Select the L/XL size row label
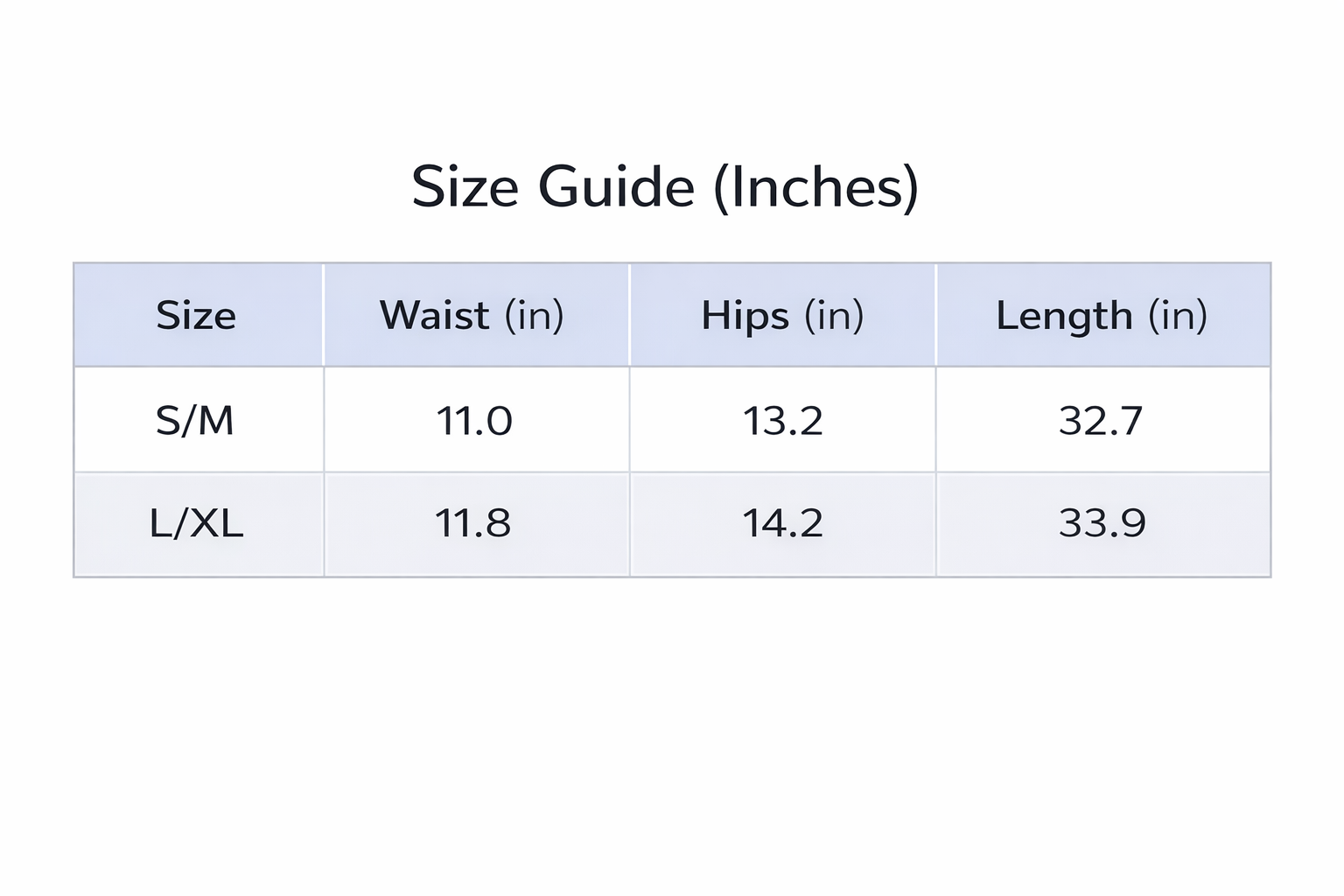The width and height of the screenshot is (1344, 896). 196,523
